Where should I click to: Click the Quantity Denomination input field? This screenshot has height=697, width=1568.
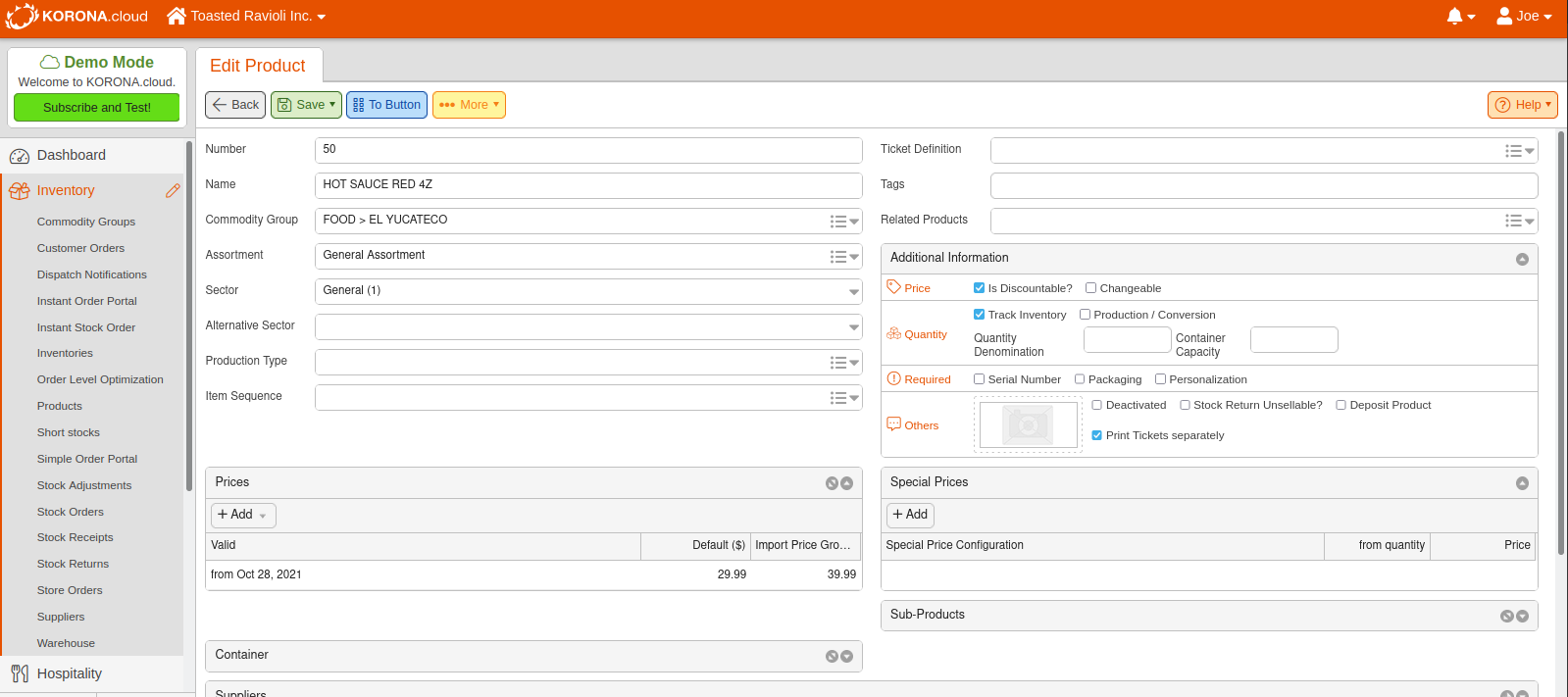pyautogui.click(x=1128, y=340)
